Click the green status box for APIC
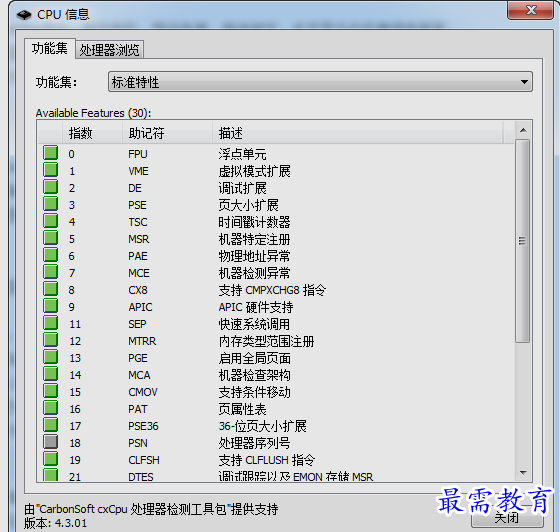Screen dimensions: 560x532 50,306
